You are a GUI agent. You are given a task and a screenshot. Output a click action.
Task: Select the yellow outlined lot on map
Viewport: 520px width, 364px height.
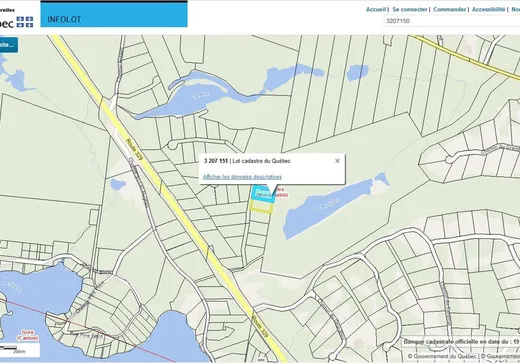coord(261,207)
